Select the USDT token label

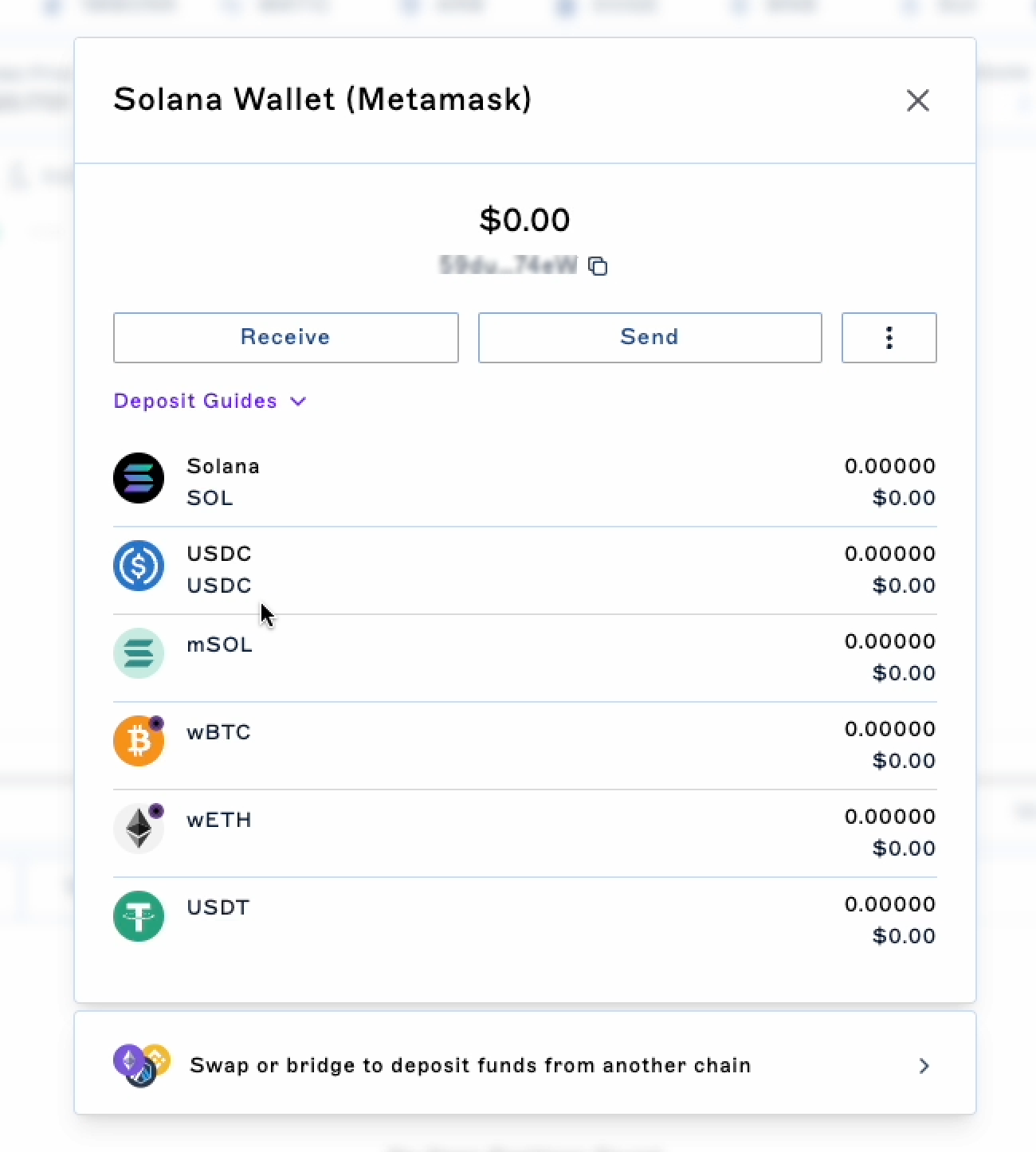point(218,907)
